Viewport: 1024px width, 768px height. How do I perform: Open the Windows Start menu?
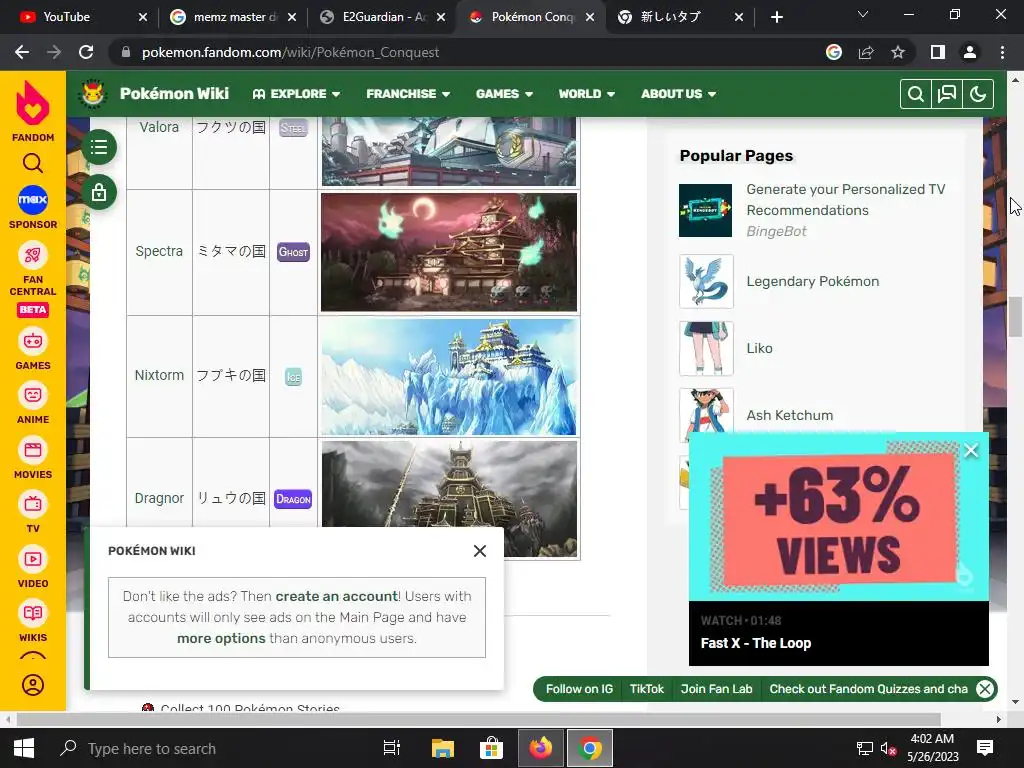[x=24, y=748]
